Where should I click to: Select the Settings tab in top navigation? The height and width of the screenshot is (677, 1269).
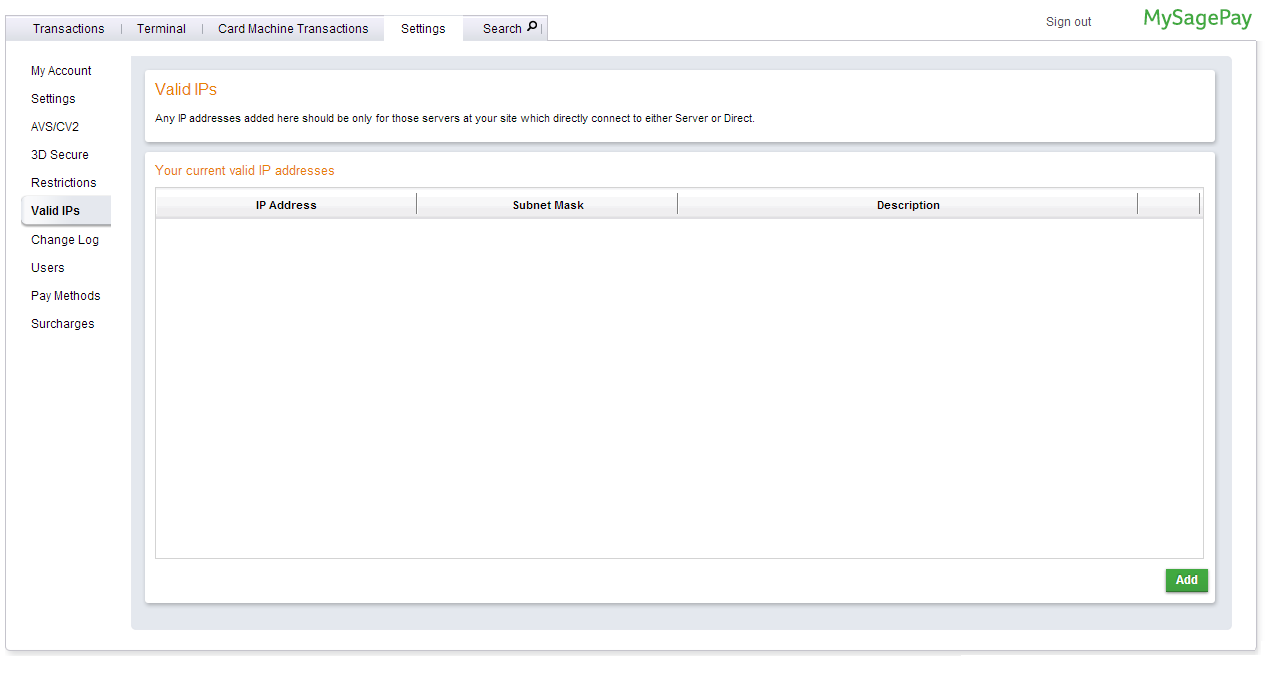(x=423, y=29)
